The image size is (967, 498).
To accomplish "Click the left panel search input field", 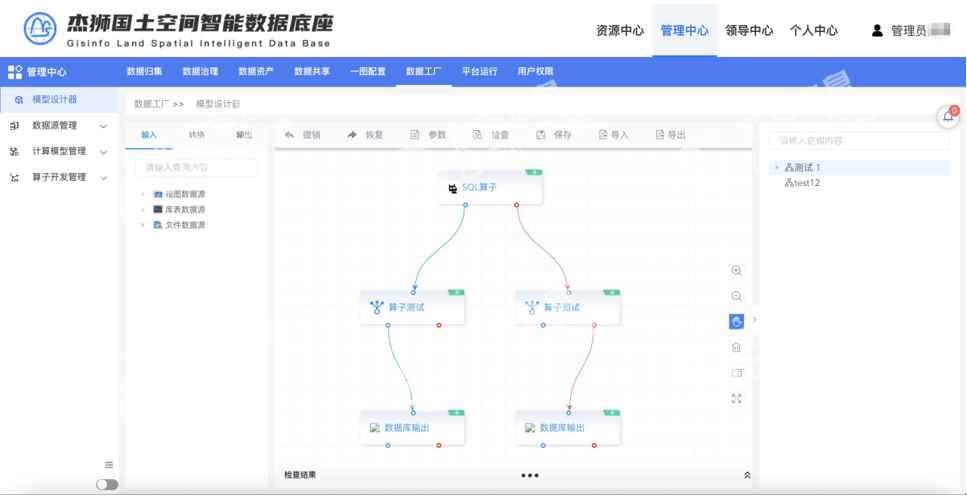I will point(196,168).
